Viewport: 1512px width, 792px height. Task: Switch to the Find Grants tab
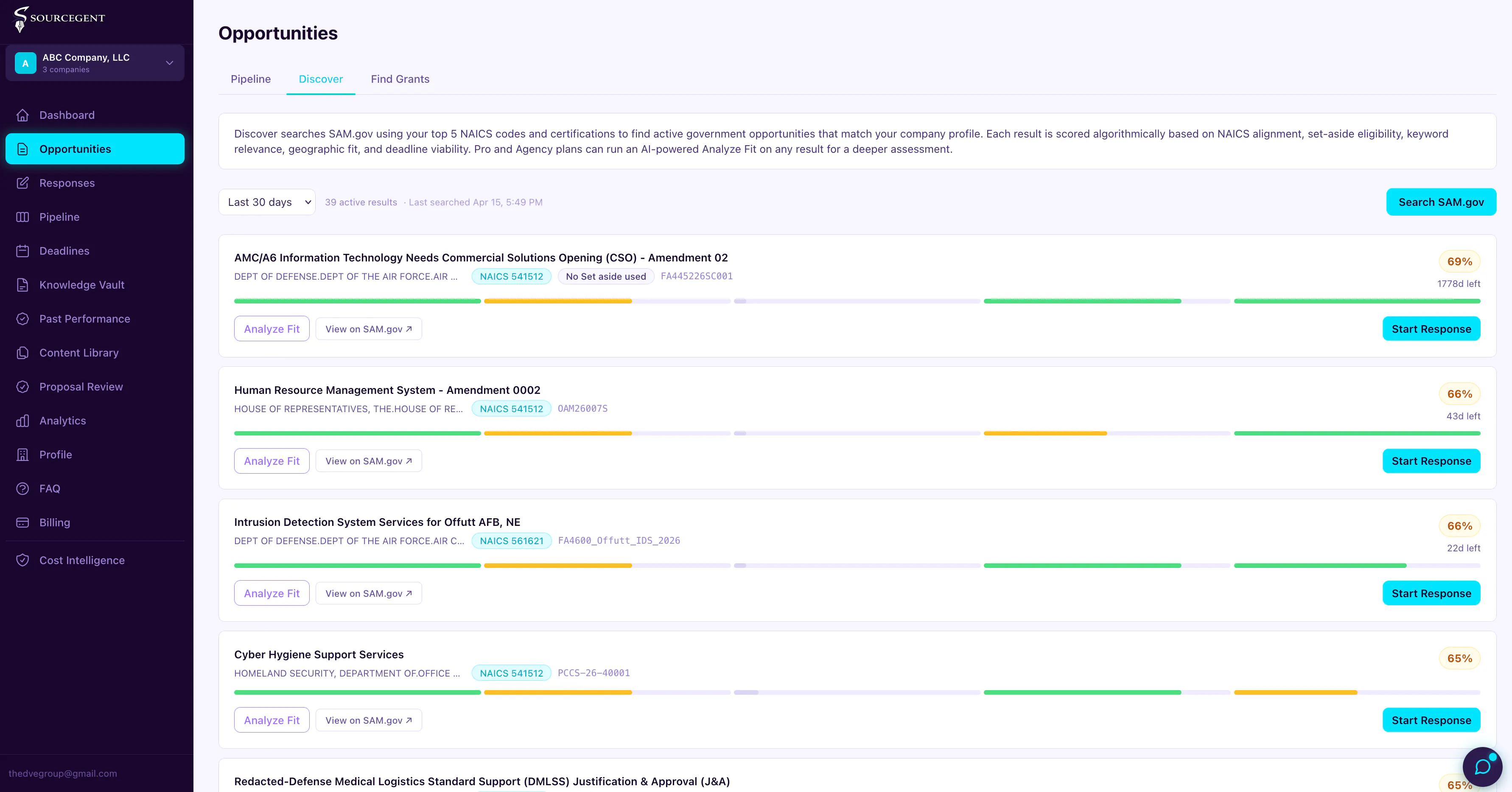tap(400, 79)
